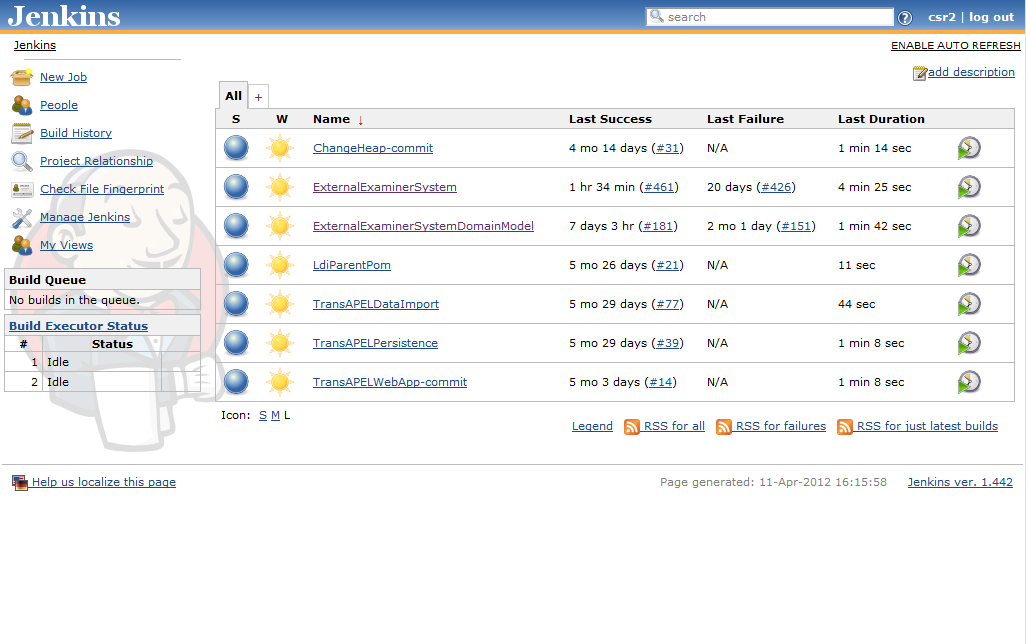
Task: Open the Legend page
Action: coord(592,426)
